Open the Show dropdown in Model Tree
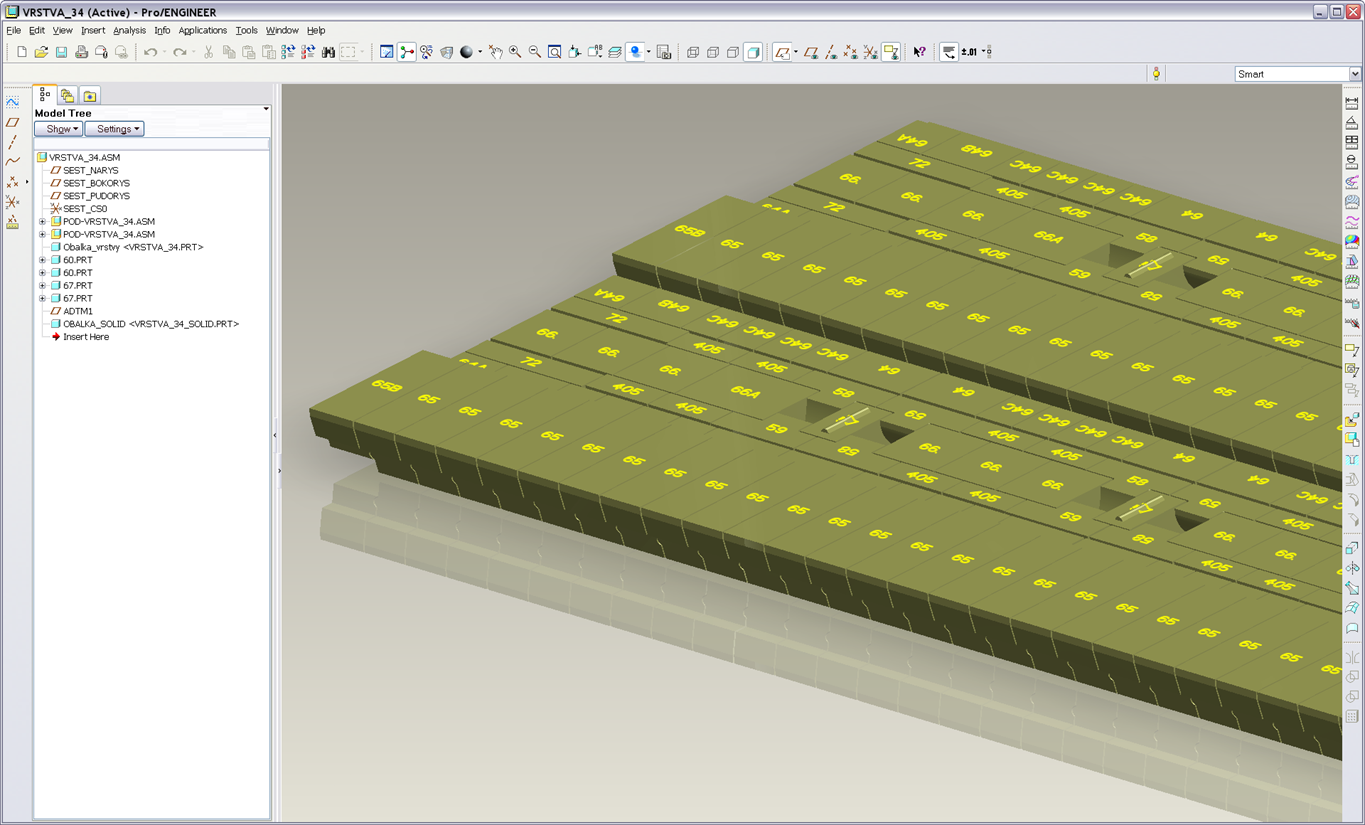This screenshot has height=825, width=1365. (59, 129)
